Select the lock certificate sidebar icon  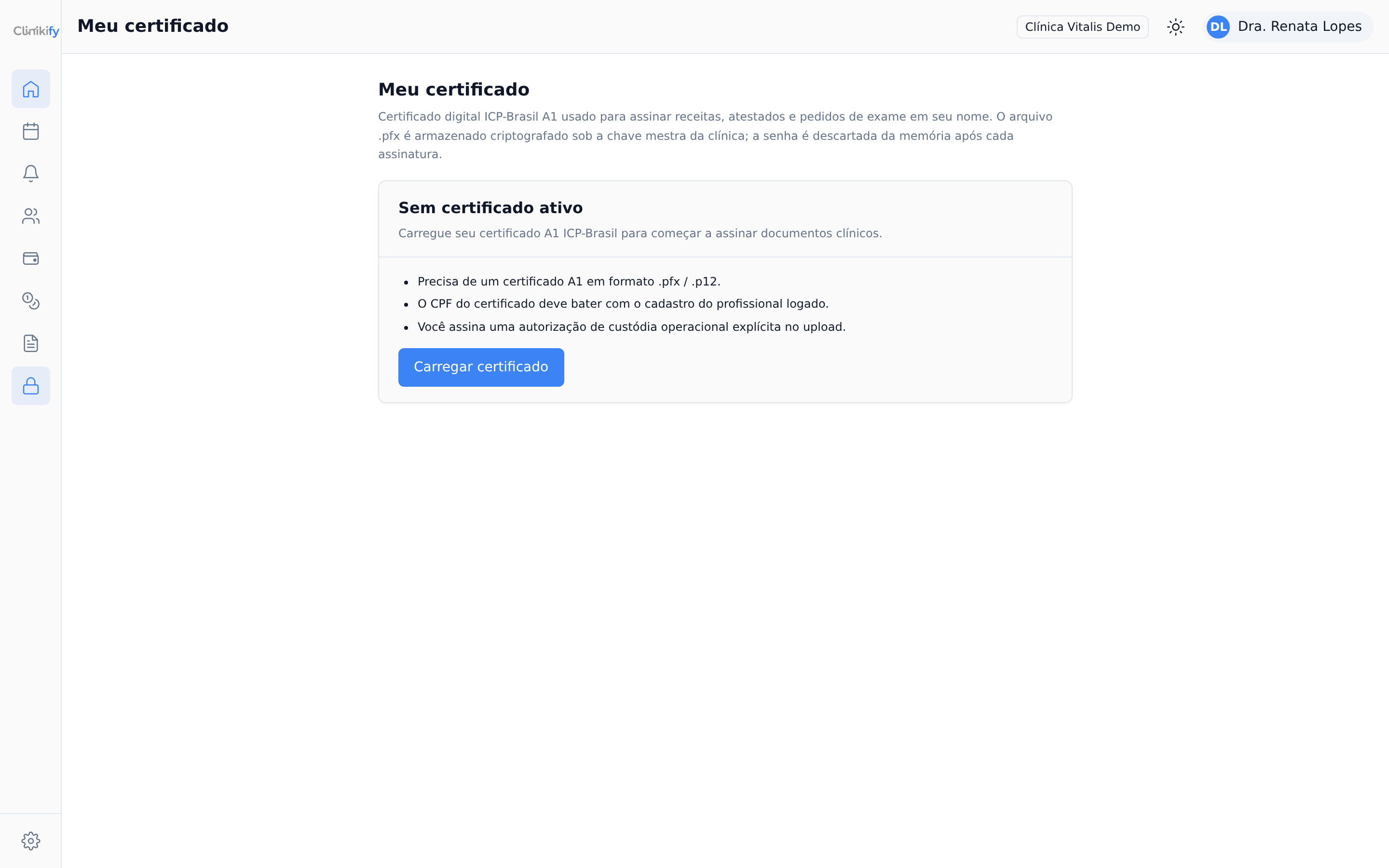[31, 386]
